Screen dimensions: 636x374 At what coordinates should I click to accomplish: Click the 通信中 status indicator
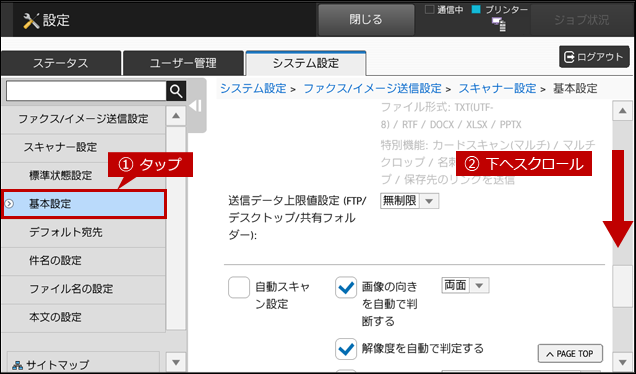click(444, 10)
